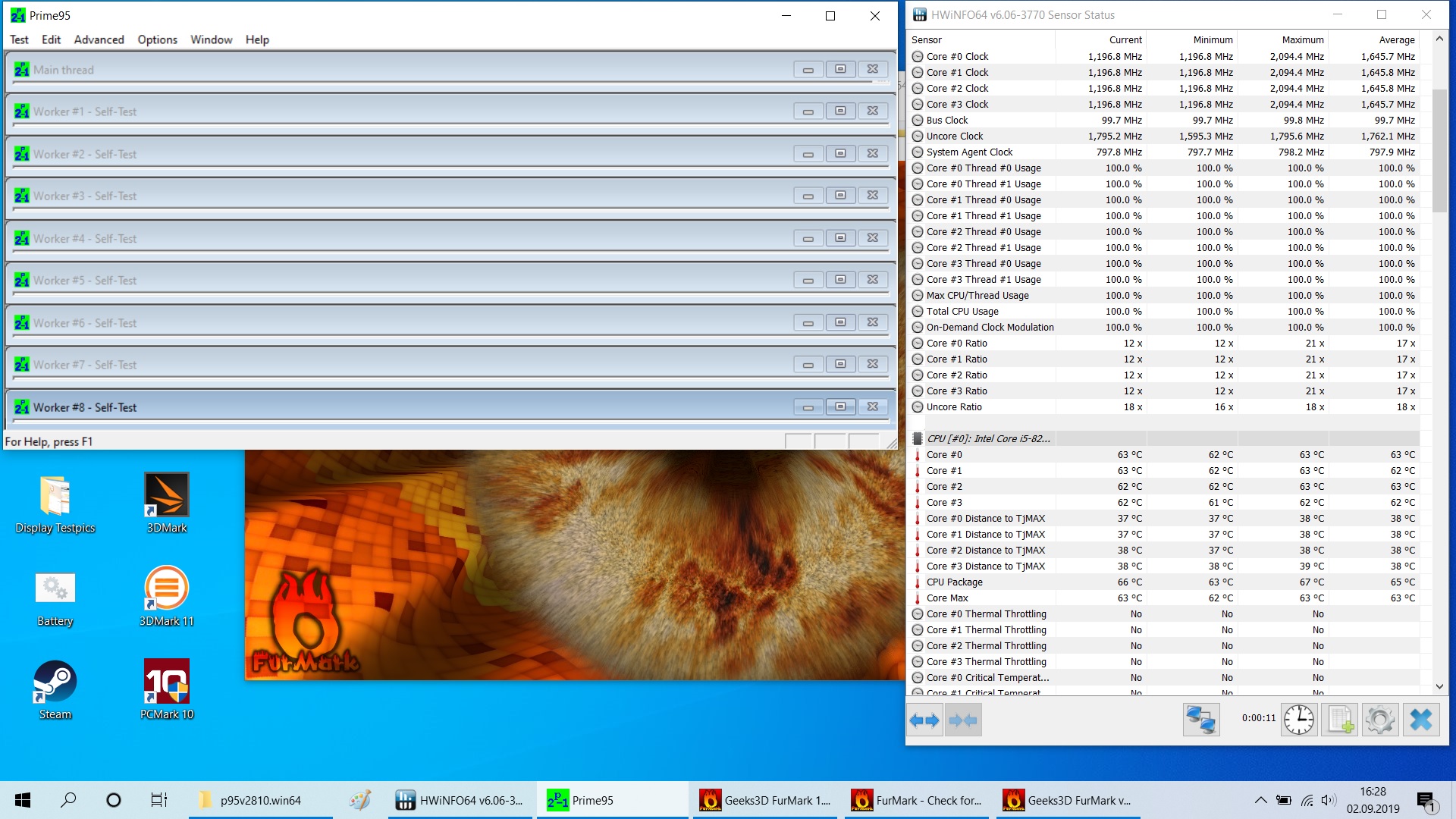Close the Worker #5 child window
Viewport: 1456px width, 819px height.
[873, 280]
